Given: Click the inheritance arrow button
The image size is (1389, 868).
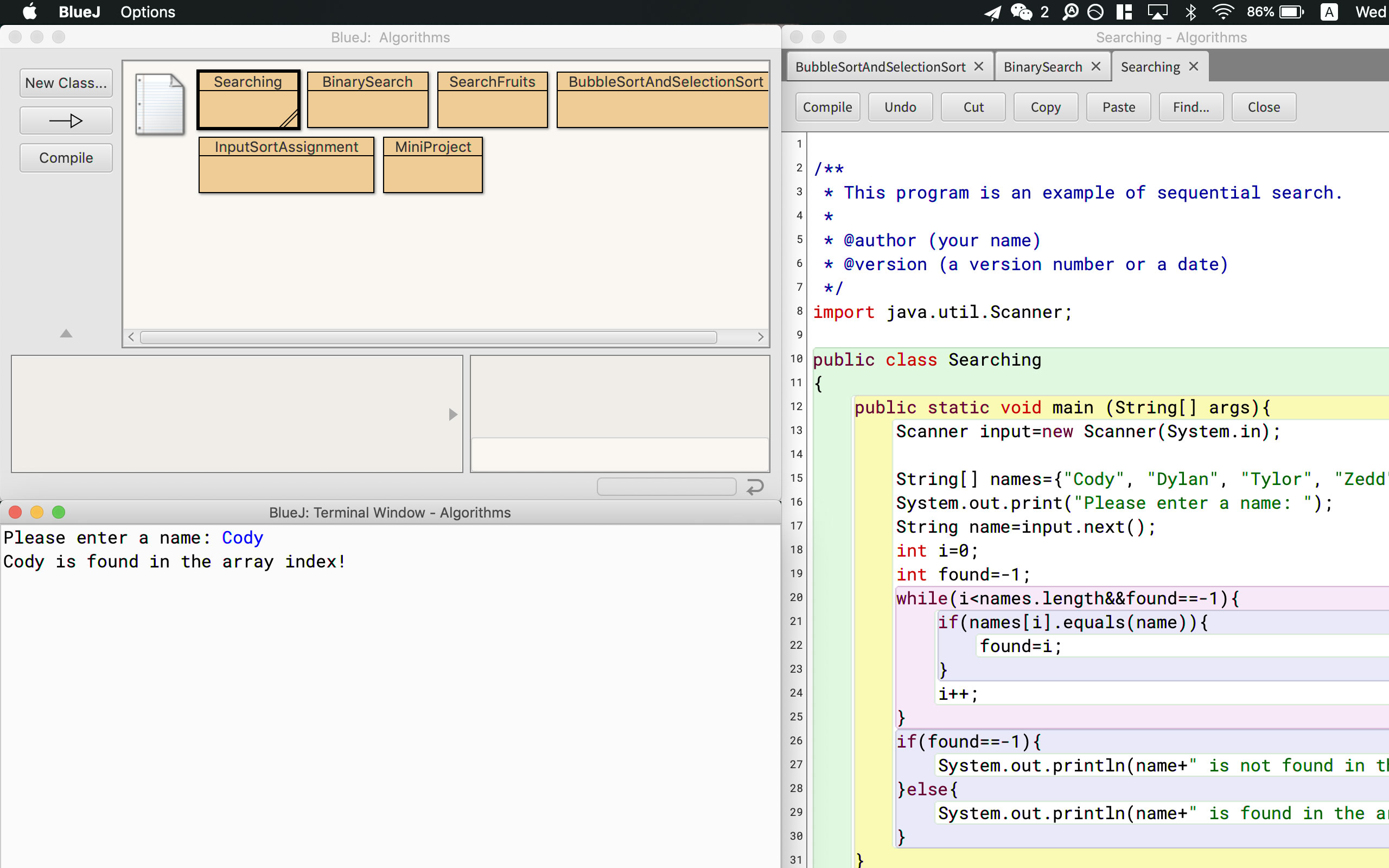Looking at the screenshot, I should 66,120.
